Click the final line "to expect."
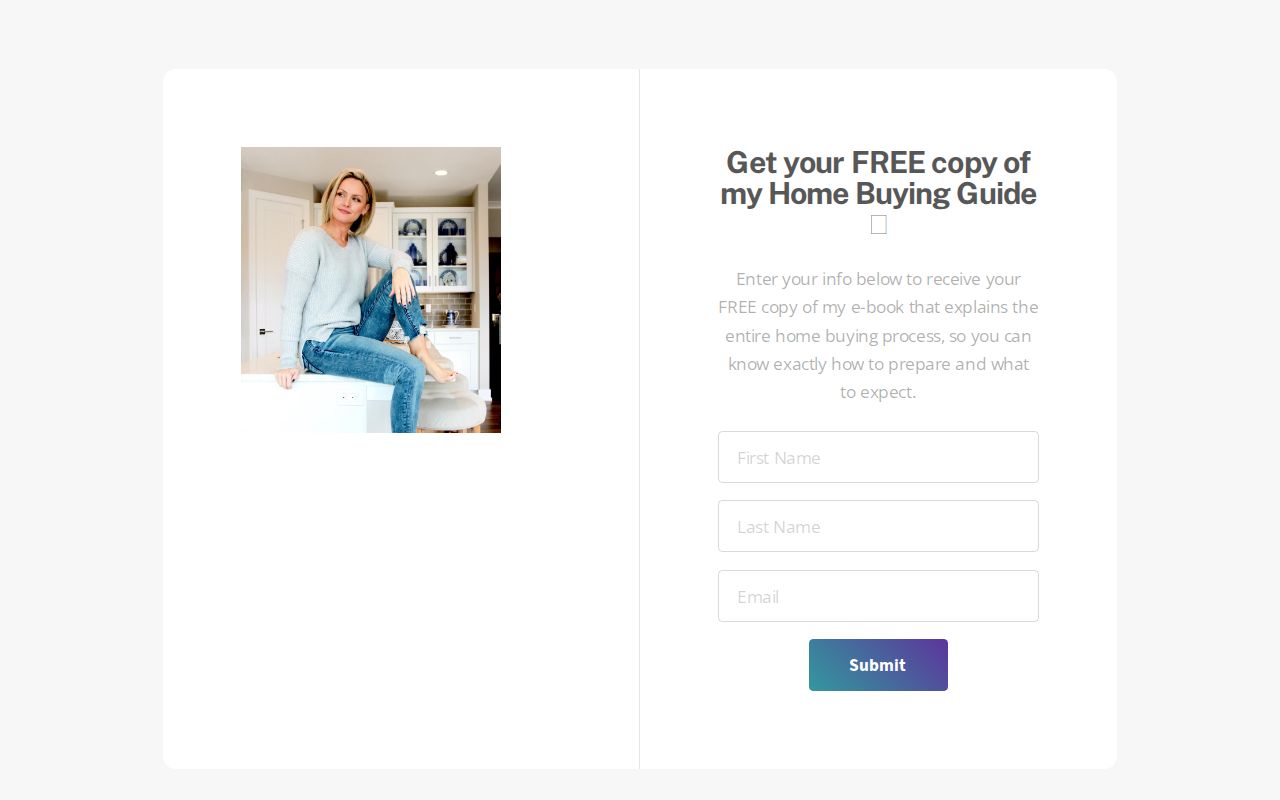Image resolution: width=1280 pixels, height=800 pixels. pos(878,392)
